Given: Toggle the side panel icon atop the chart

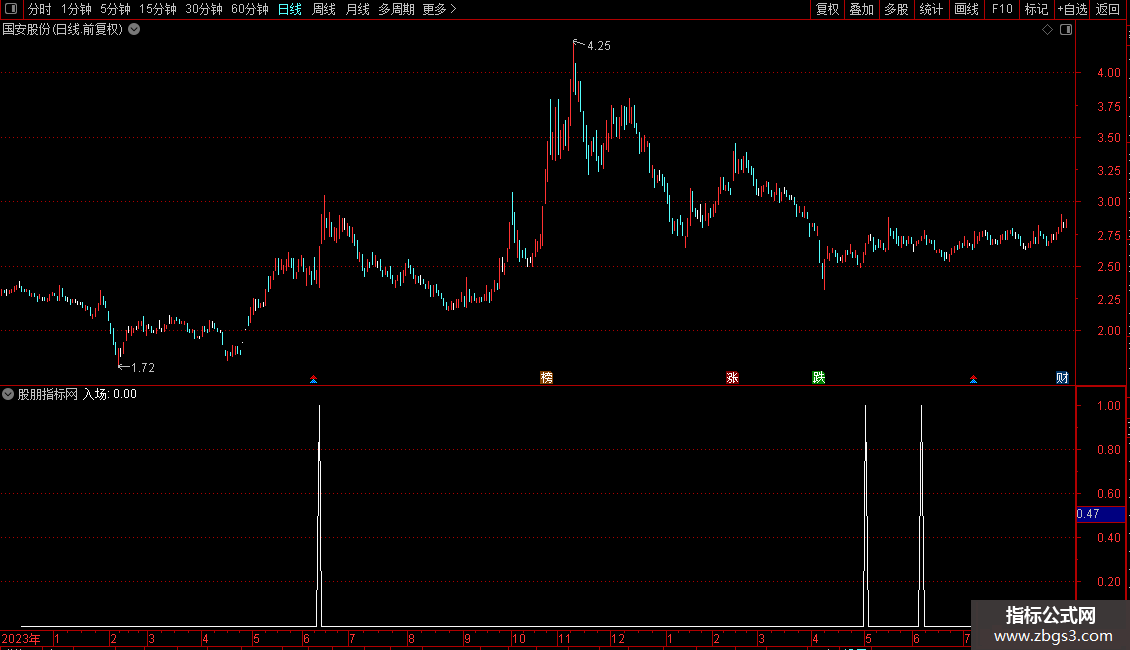Looking at the screenshot, I should tap(1066, 30).
